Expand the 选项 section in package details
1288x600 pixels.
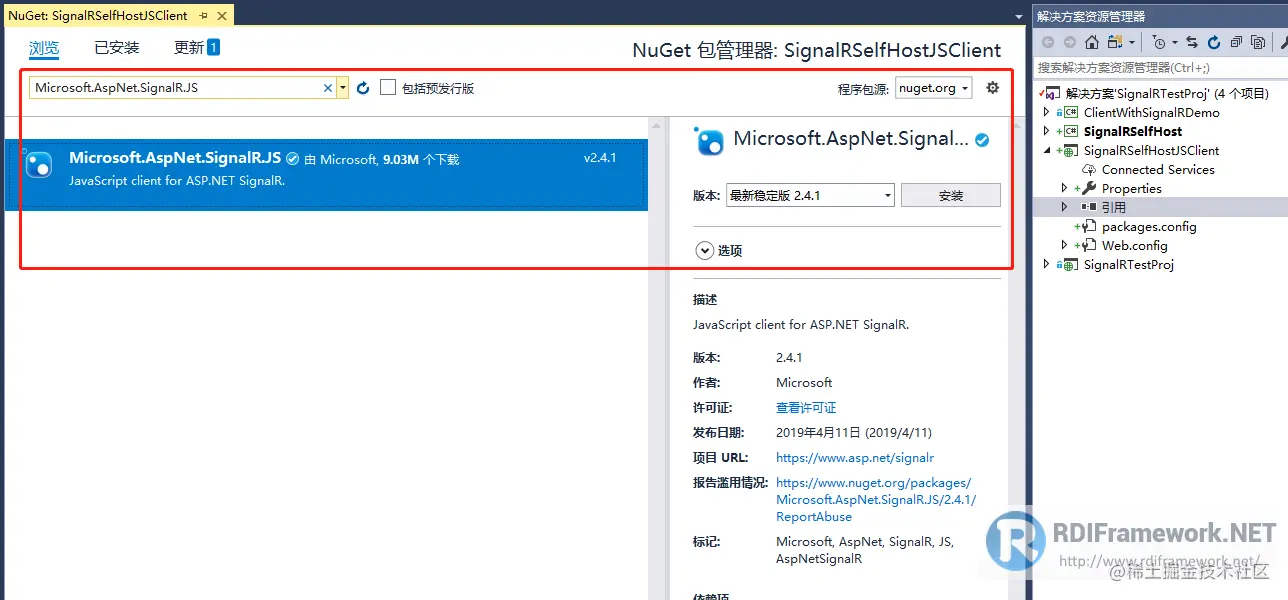(x=709, y=250)
